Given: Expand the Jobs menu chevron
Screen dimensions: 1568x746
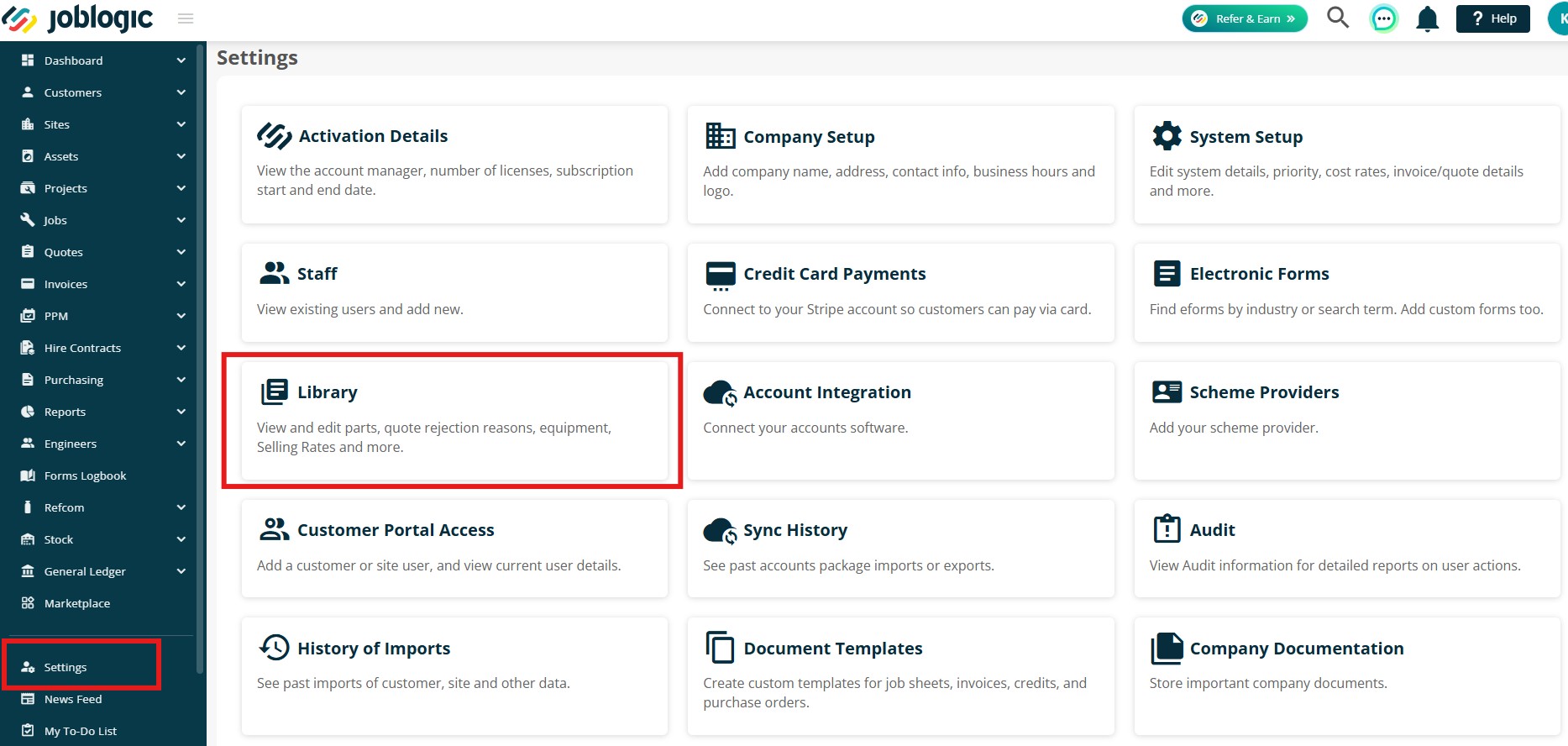Looking at the screenshot, I should pyautogui.click(x=181, y=220).
